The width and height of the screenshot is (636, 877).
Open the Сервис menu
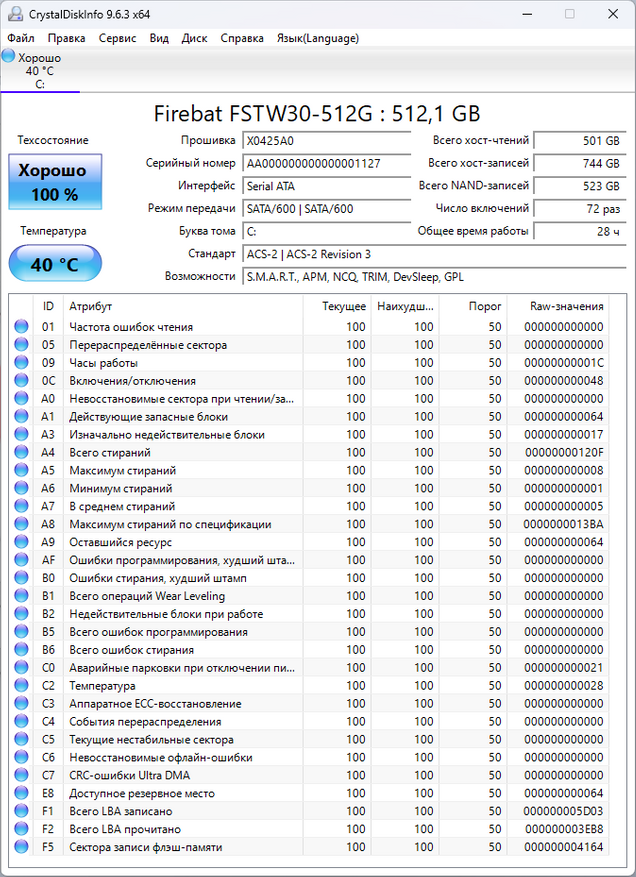pos(118,38)
